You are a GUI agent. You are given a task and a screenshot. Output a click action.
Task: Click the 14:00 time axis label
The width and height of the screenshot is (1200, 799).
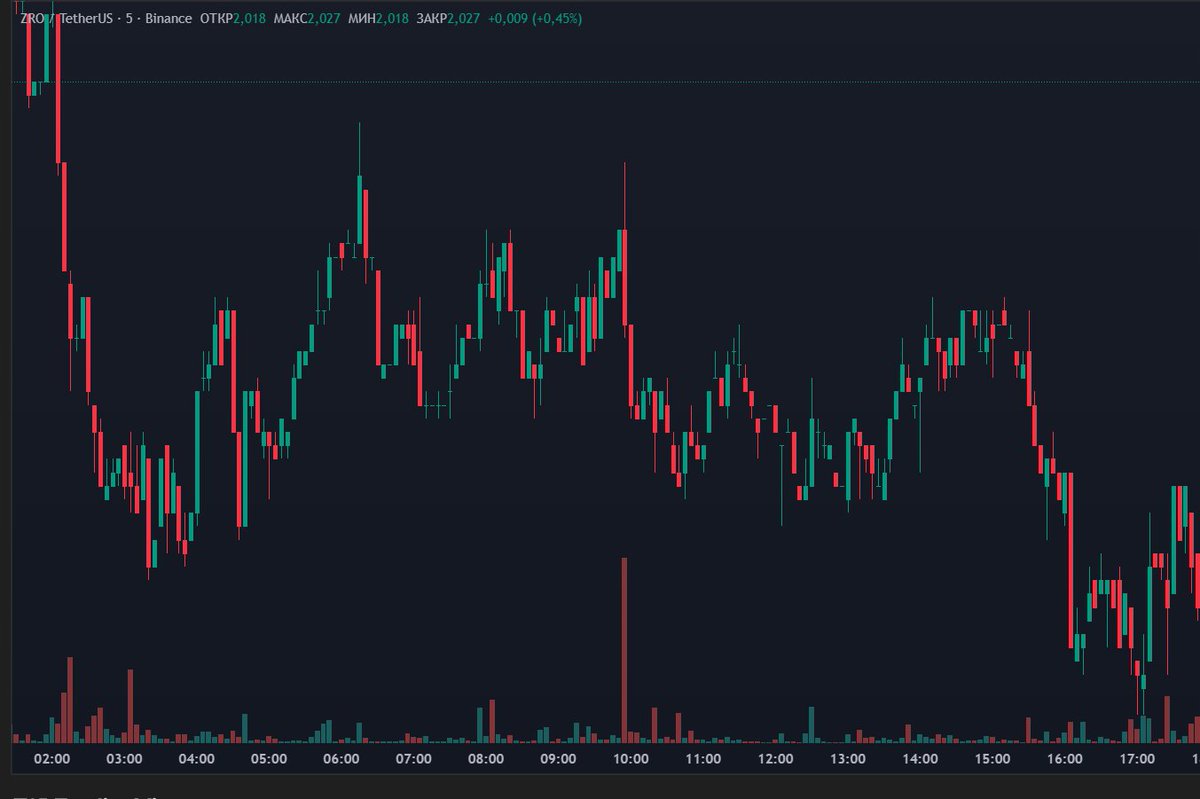tap(920, 759)
